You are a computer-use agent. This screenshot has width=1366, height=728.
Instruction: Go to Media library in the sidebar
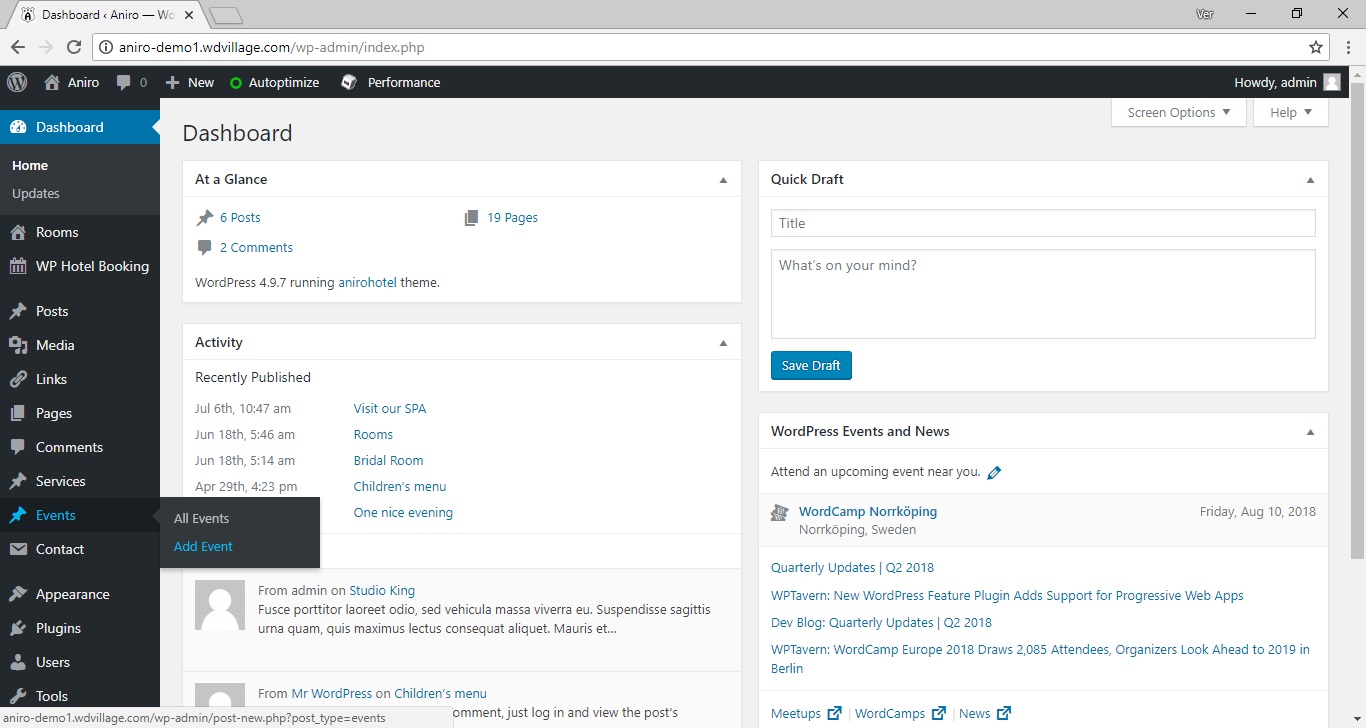(x=55, y=345)
